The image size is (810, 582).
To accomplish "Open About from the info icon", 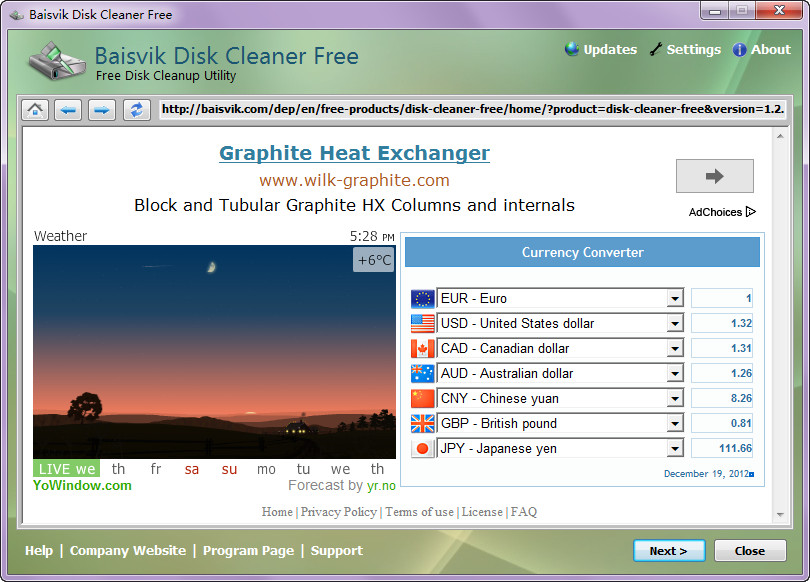I will pos(739,50).
